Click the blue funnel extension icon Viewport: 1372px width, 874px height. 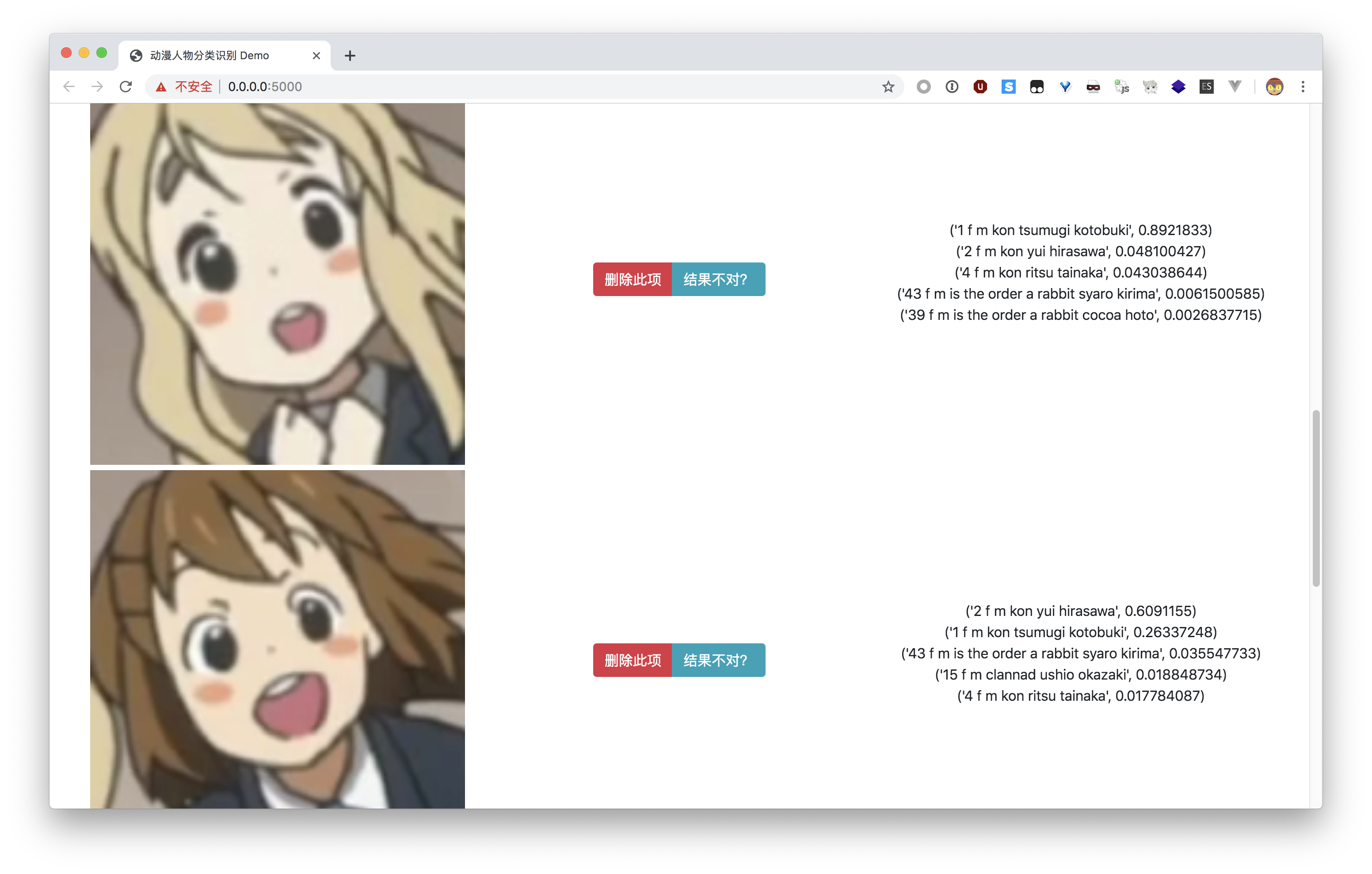coord(1065,87)
